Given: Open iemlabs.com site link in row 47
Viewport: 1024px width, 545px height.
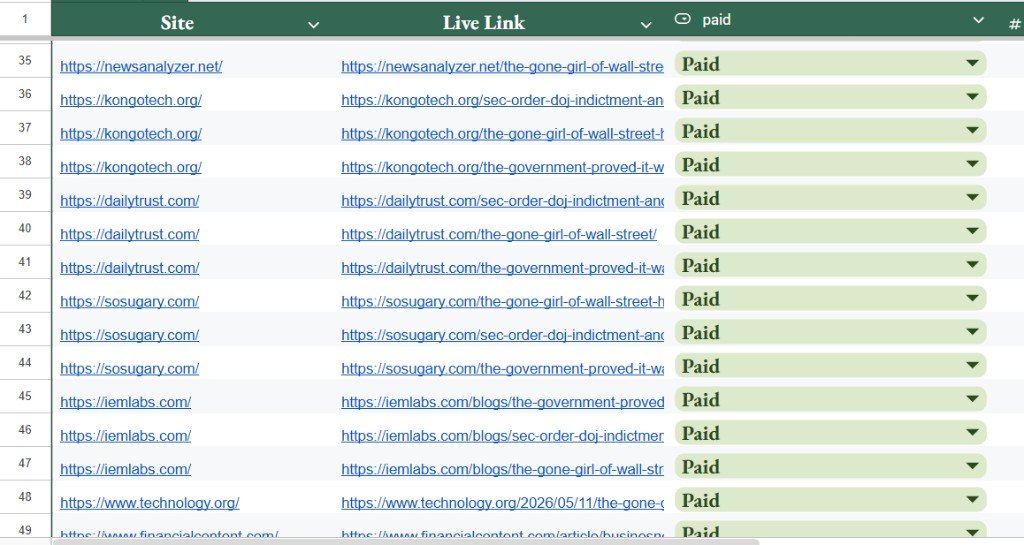Looking at the screenshot, I should [x=125, y=469].
